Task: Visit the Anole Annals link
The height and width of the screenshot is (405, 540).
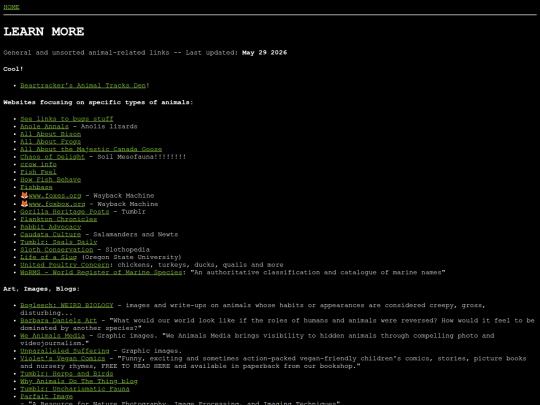Action: click(44, 126)
